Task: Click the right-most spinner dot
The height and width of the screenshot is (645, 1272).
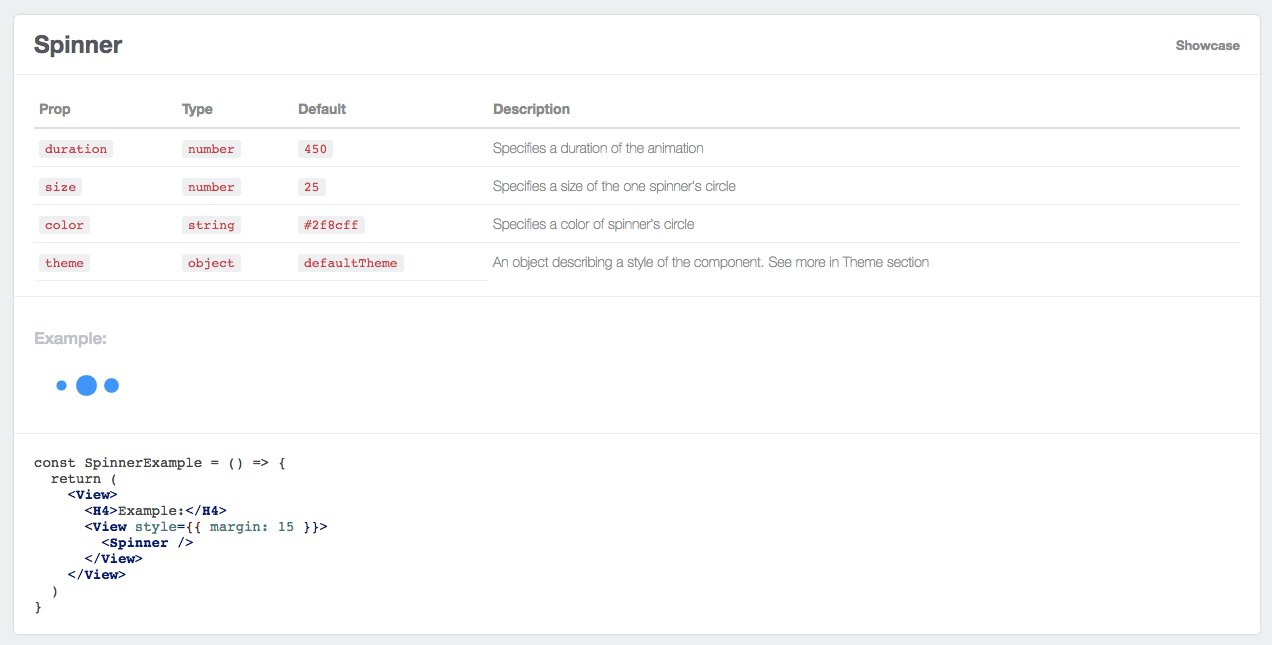Action: tap(112, 385)
